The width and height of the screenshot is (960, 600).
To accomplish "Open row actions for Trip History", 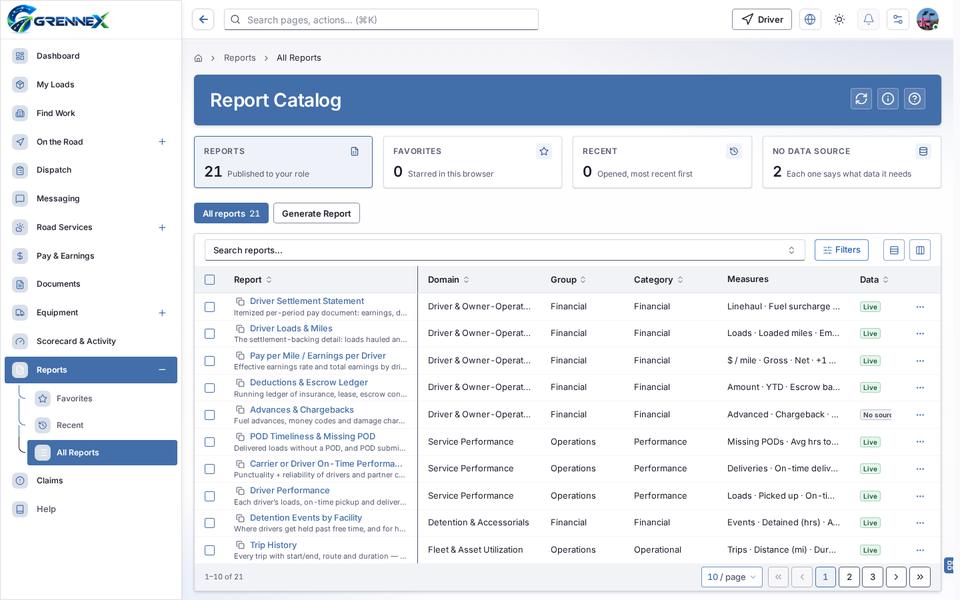I will pyautogui.click(x=920, y=550).
